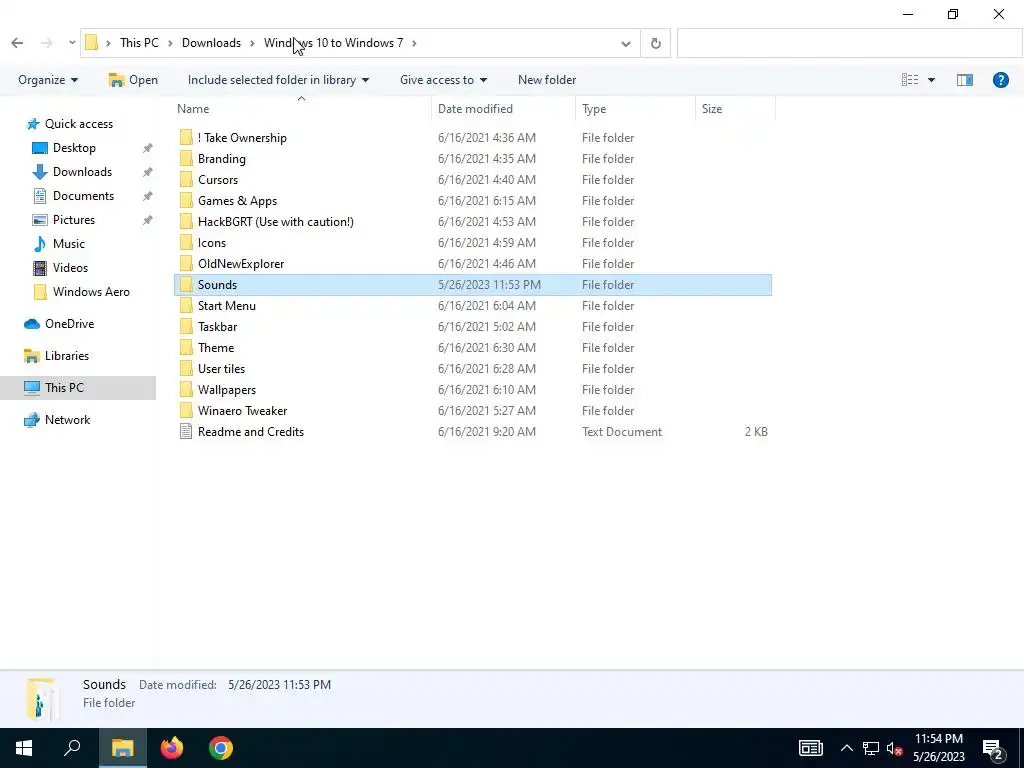Open the Give access to menu

point(443,80)
